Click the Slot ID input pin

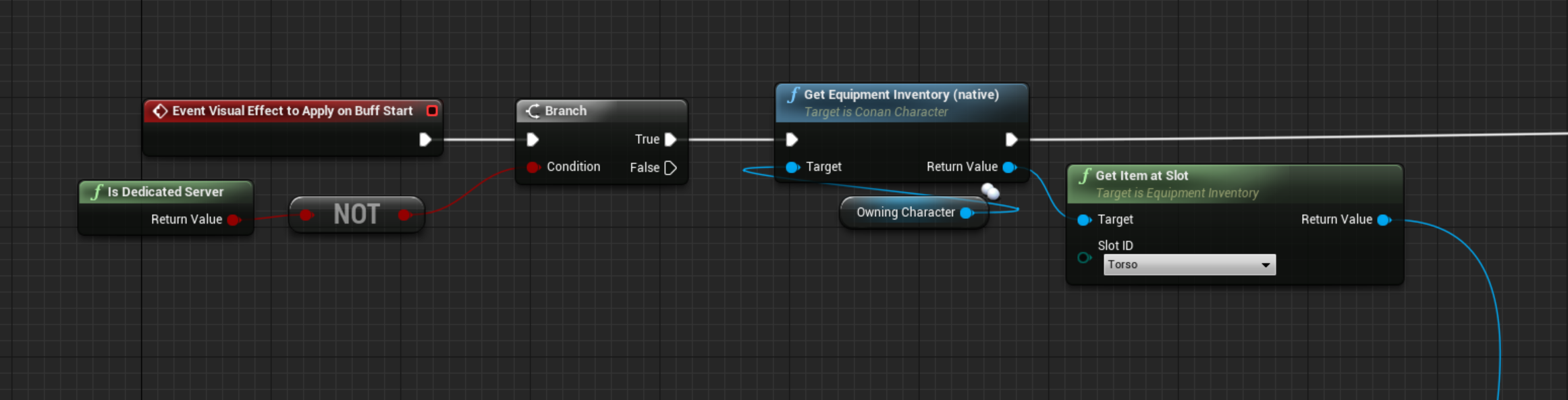[x=1084, y=257]
